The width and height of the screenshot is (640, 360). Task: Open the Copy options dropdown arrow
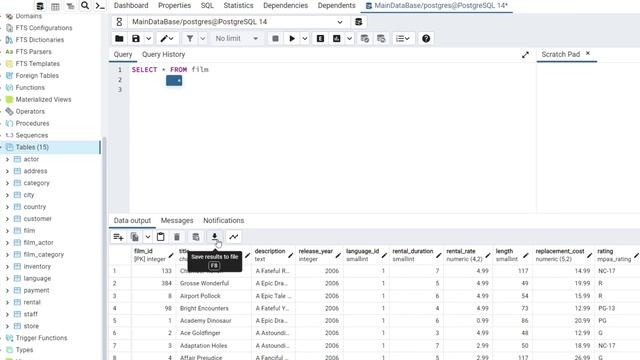tap(147, 237)
